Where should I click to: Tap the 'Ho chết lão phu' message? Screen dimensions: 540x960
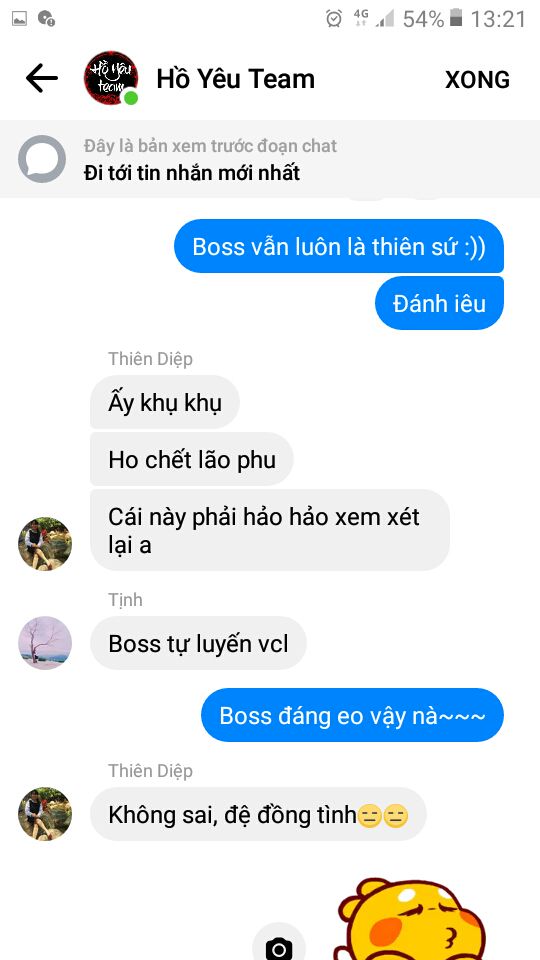tap(192, 459)
